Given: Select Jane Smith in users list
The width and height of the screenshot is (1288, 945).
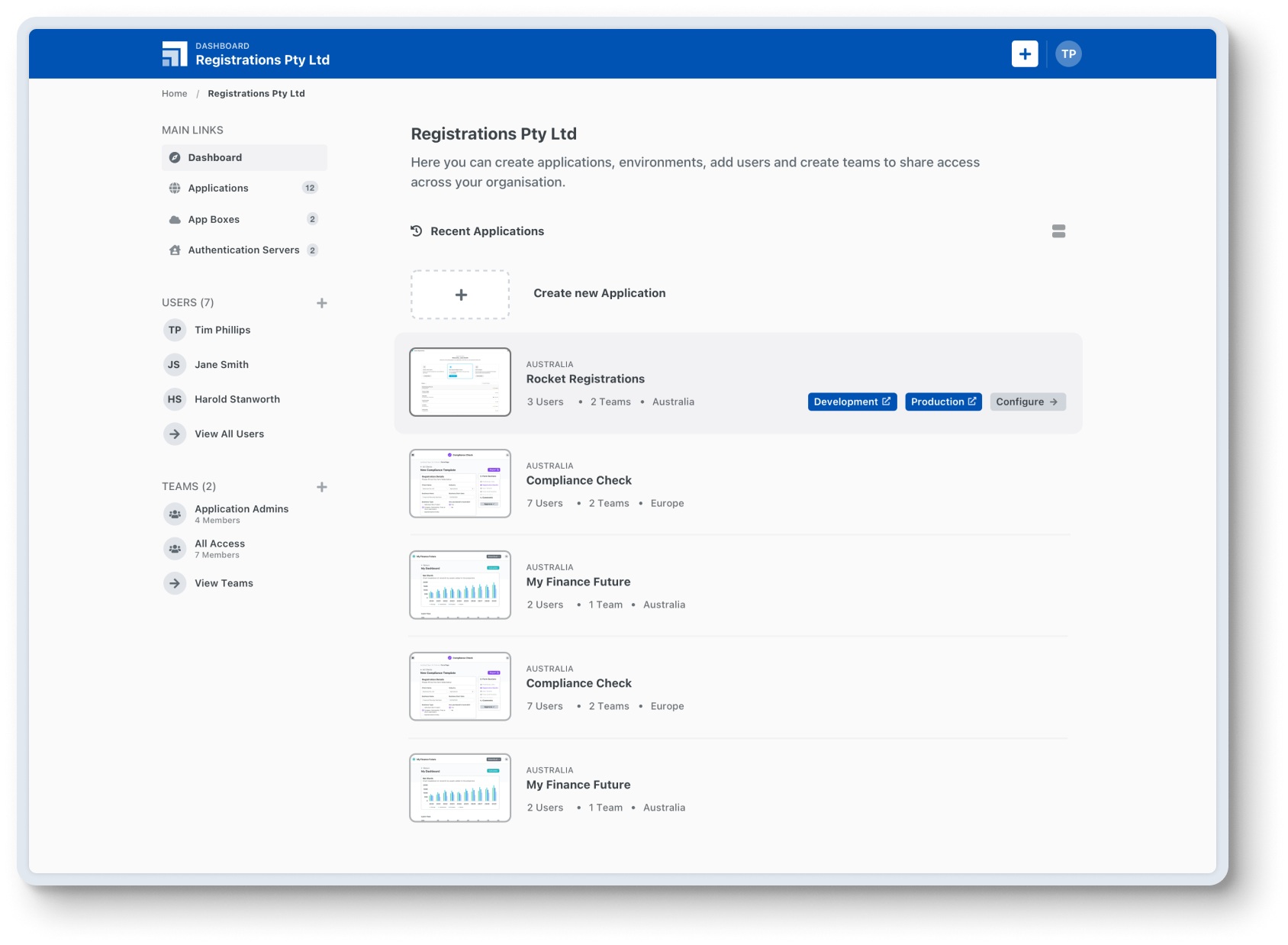Looking at the screenshot, I should coord(221,365).
